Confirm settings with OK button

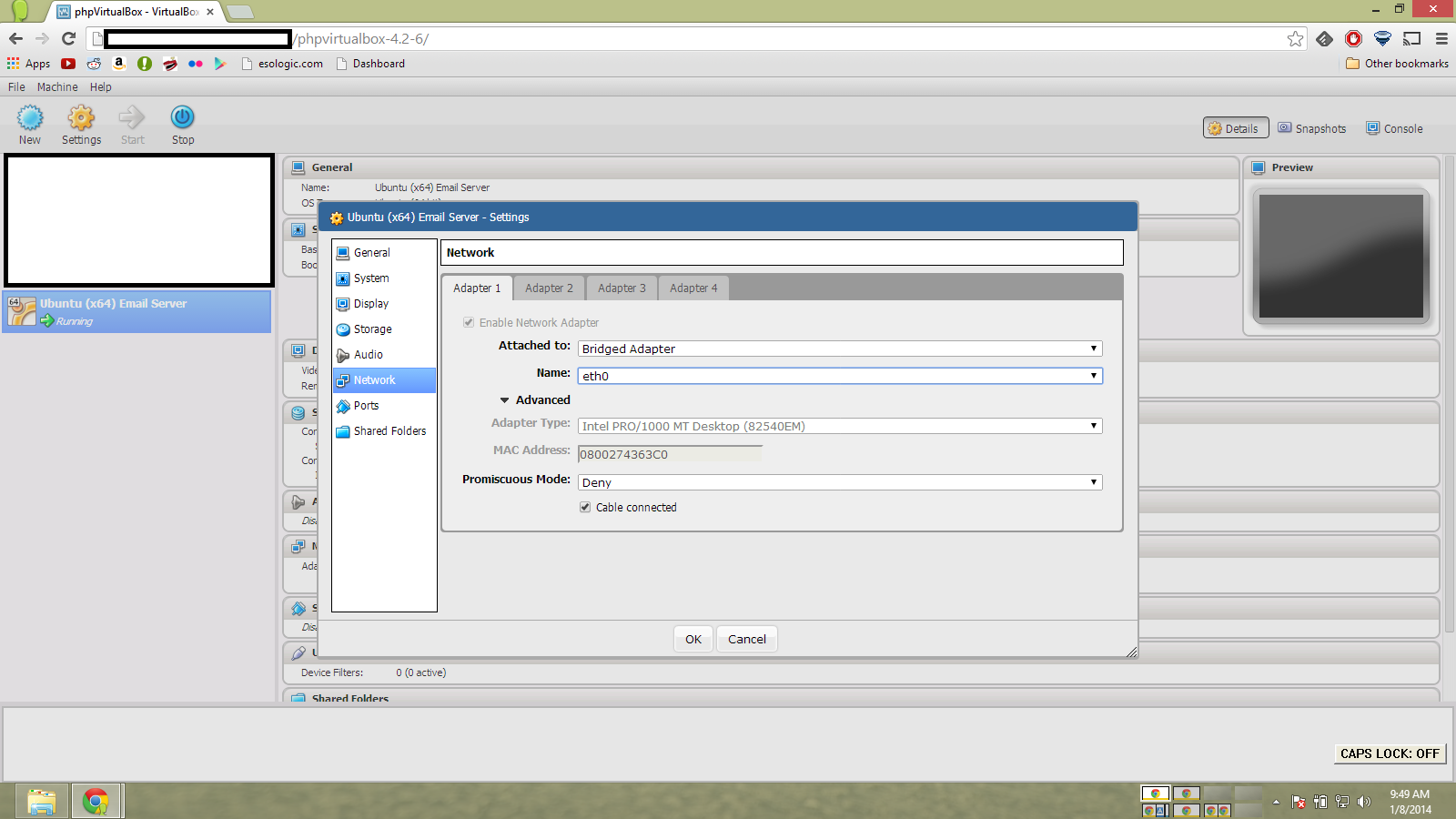693,639
